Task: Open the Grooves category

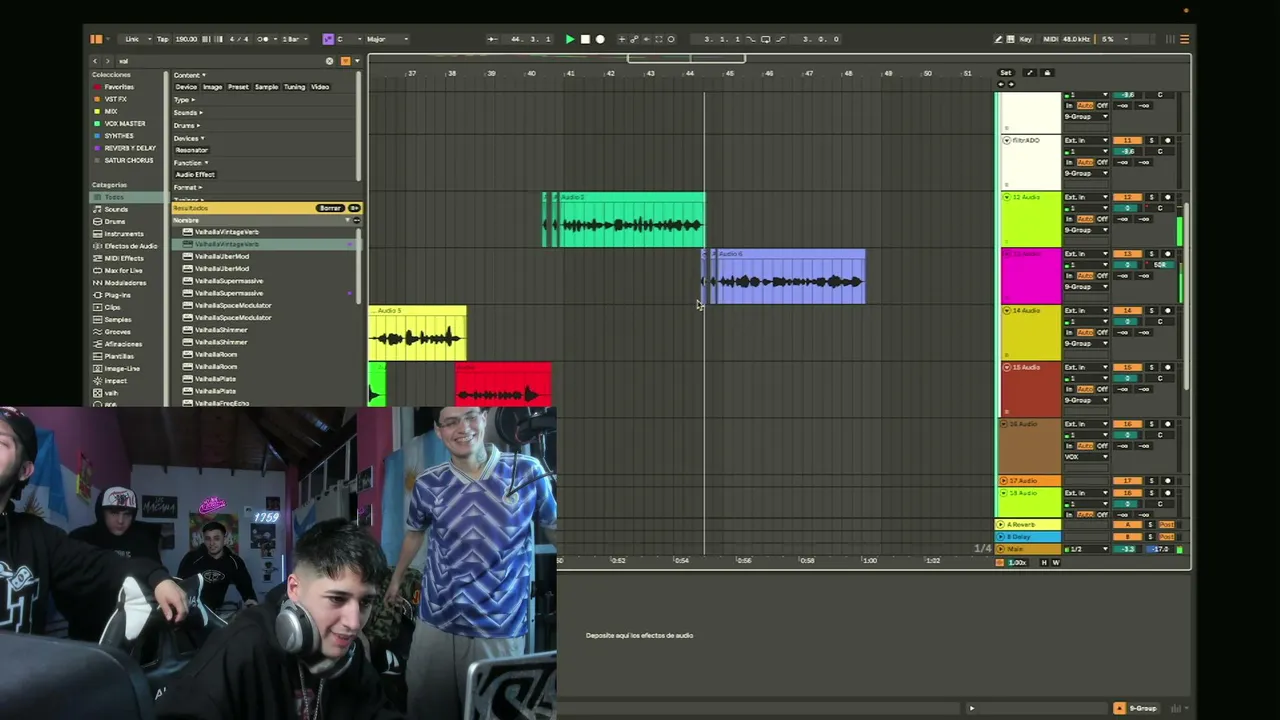Action: coord(117,332)
